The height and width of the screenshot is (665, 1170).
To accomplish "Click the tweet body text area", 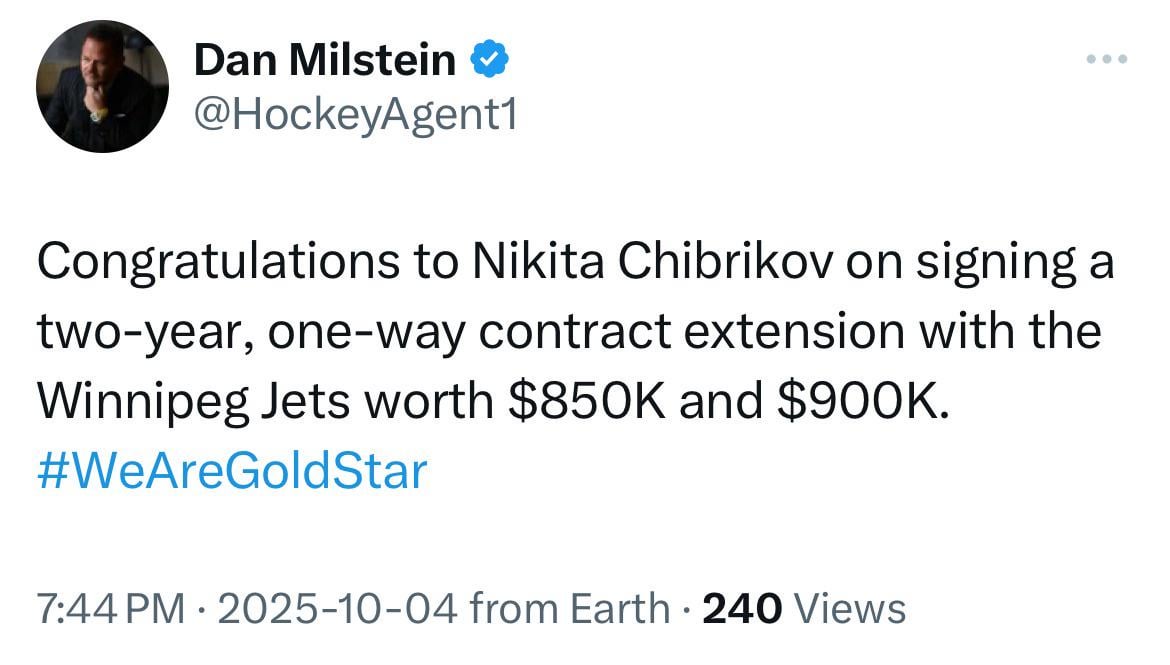I will tap(575, 330).
